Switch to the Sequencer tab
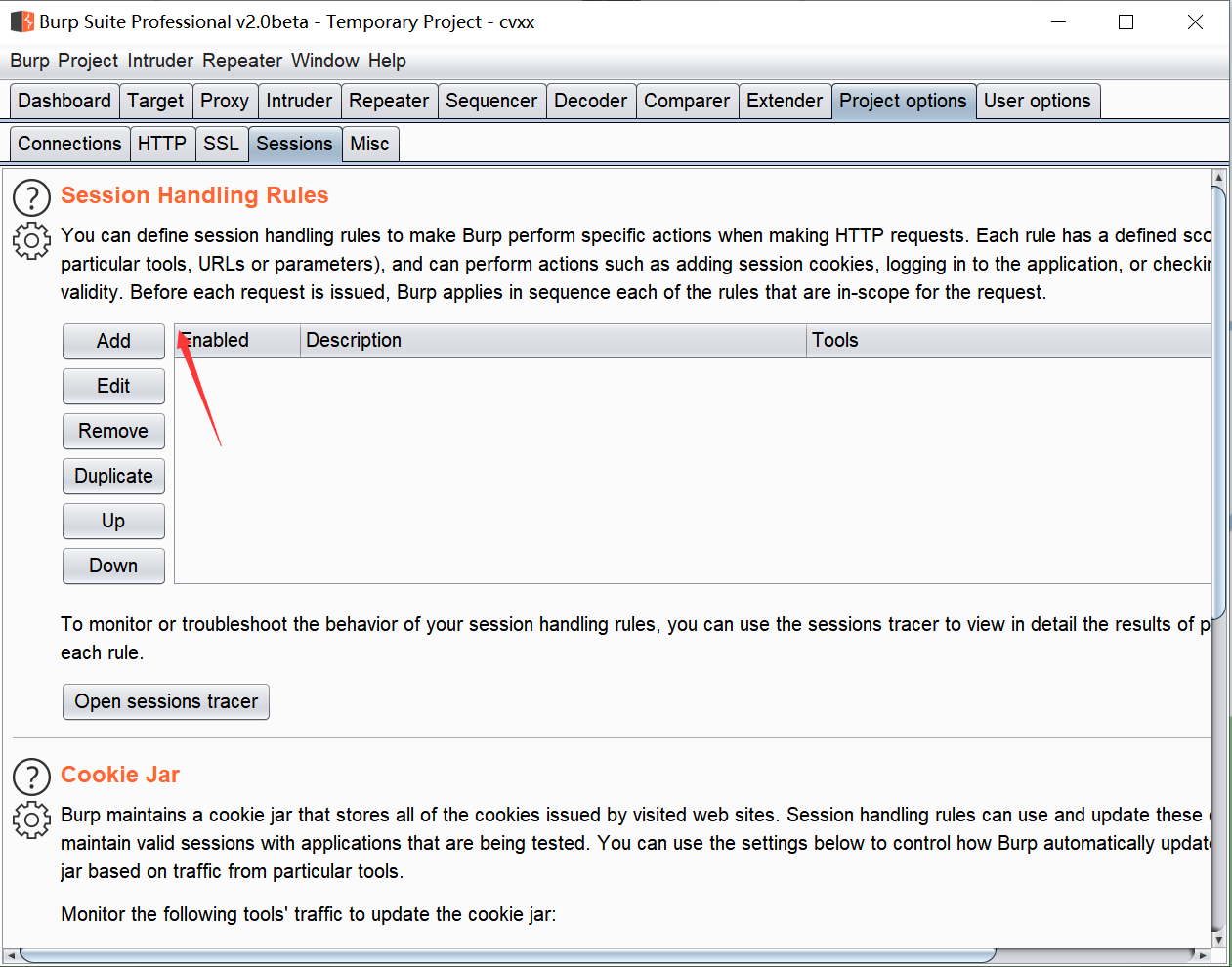 491,101
